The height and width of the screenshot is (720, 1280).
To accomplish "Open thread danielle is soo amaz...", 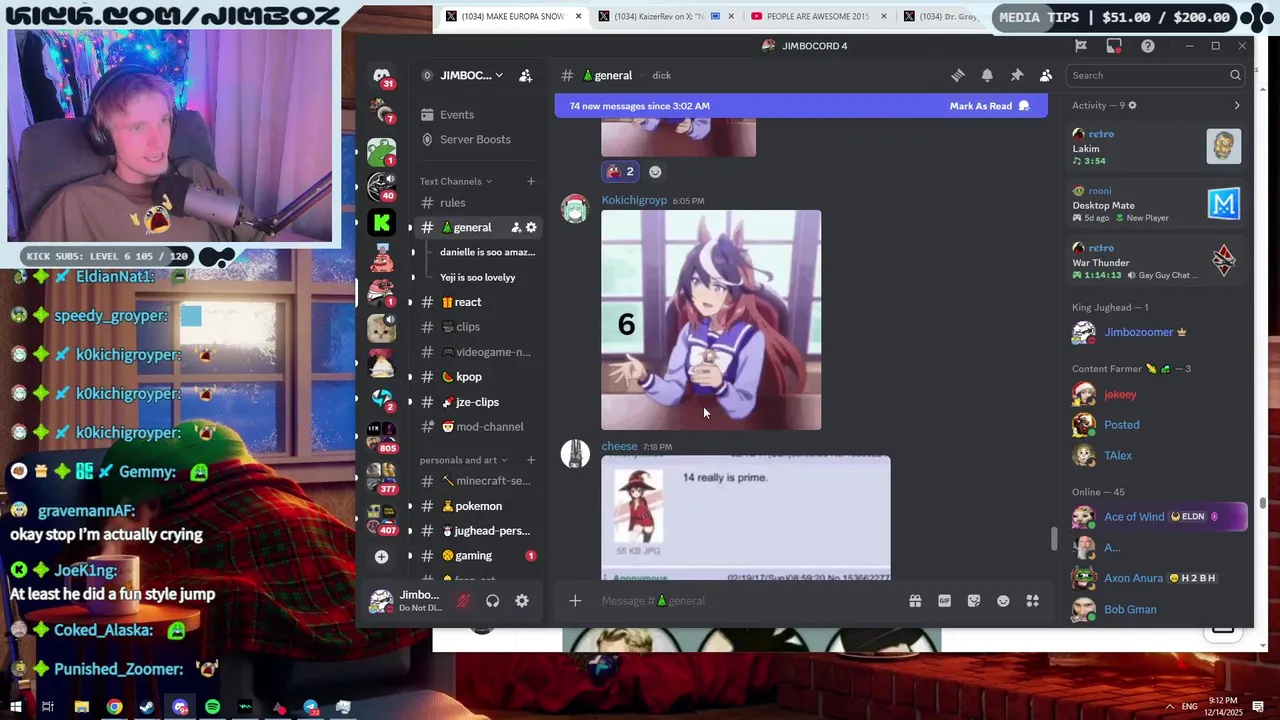I will pyautogui.click(x=487, y=252).
